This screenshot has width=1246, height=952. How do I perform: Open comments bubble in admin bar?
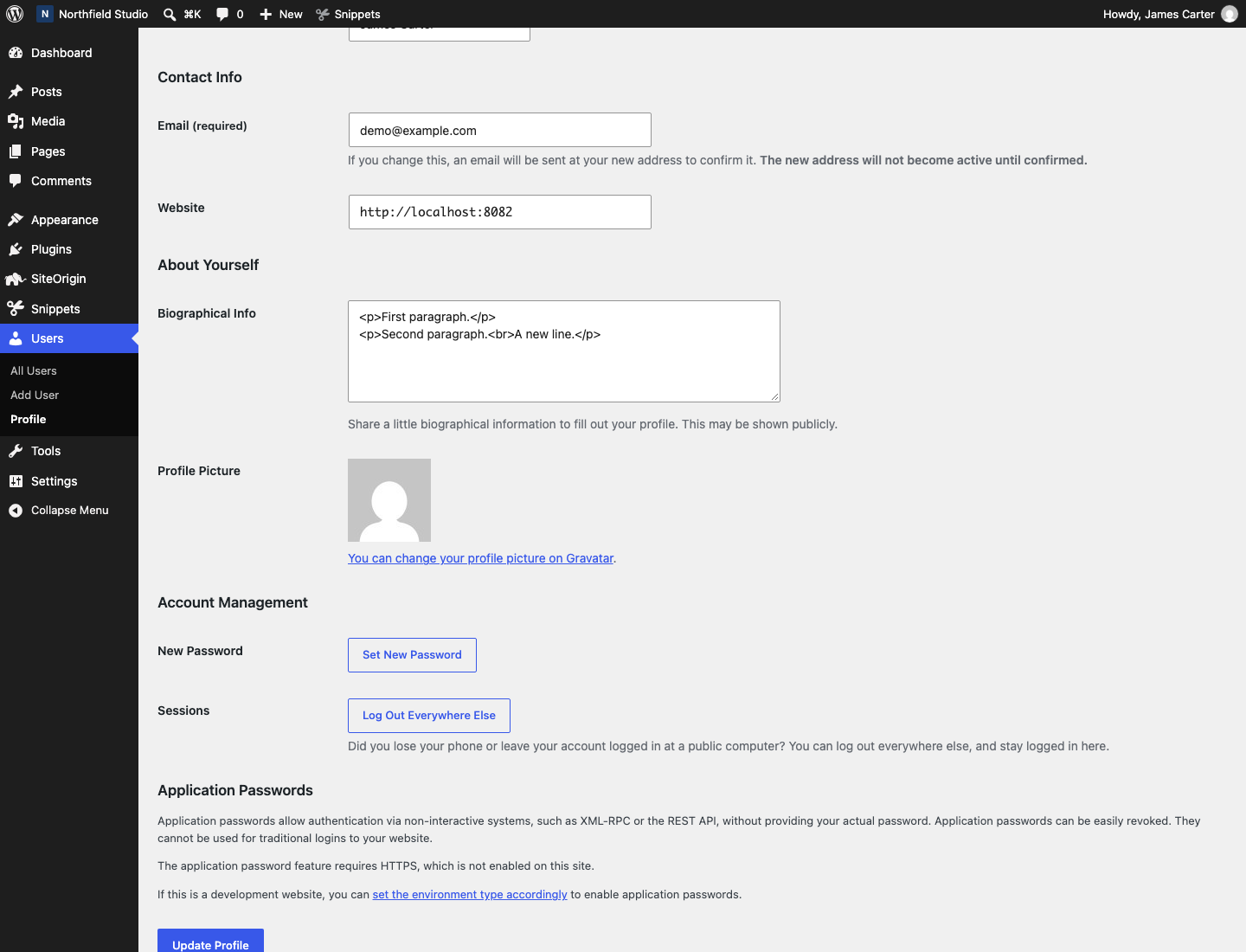click(x=222, y=14)
